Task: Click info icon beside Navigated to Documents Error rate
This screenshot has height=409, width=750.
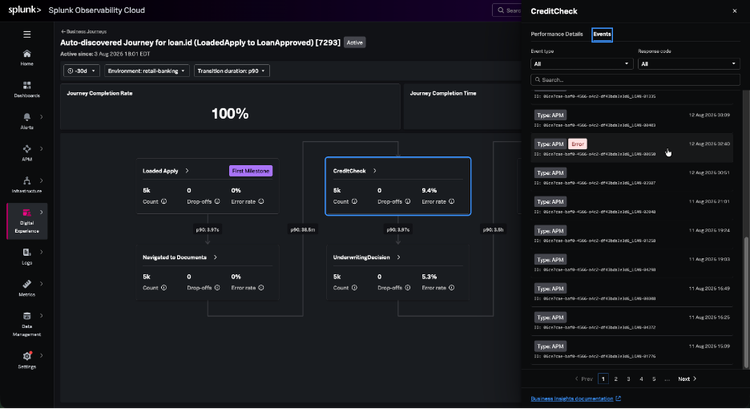Action: pos(261,287)
